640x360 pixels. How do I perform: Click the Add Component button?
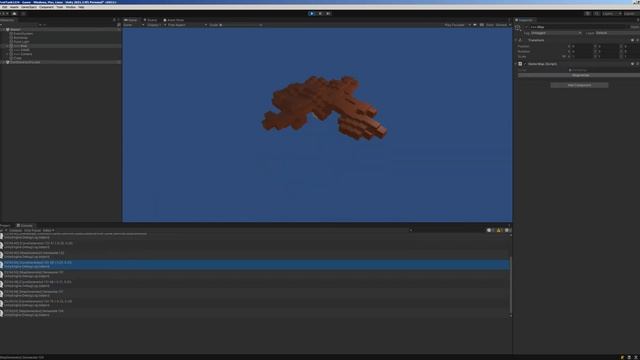coord(579,85)
